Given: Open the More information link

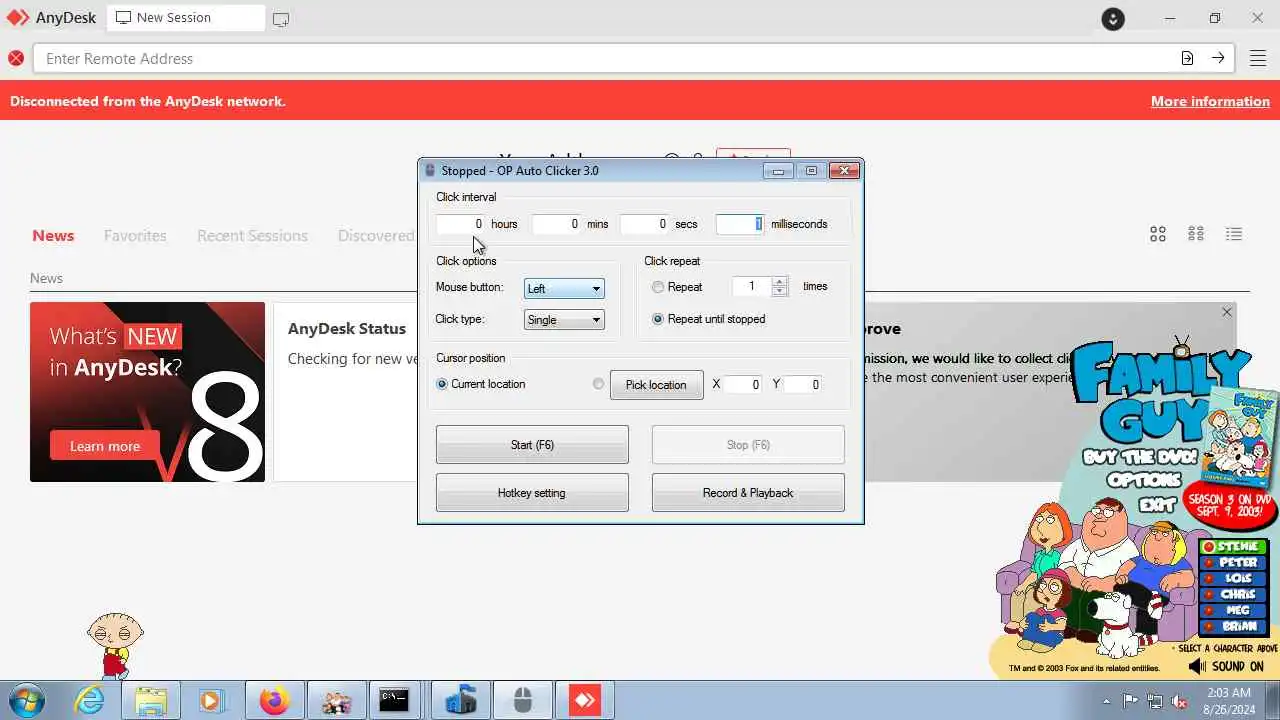Looking at the screenshot, I should pyautogui.click(x=1210, y=101).
